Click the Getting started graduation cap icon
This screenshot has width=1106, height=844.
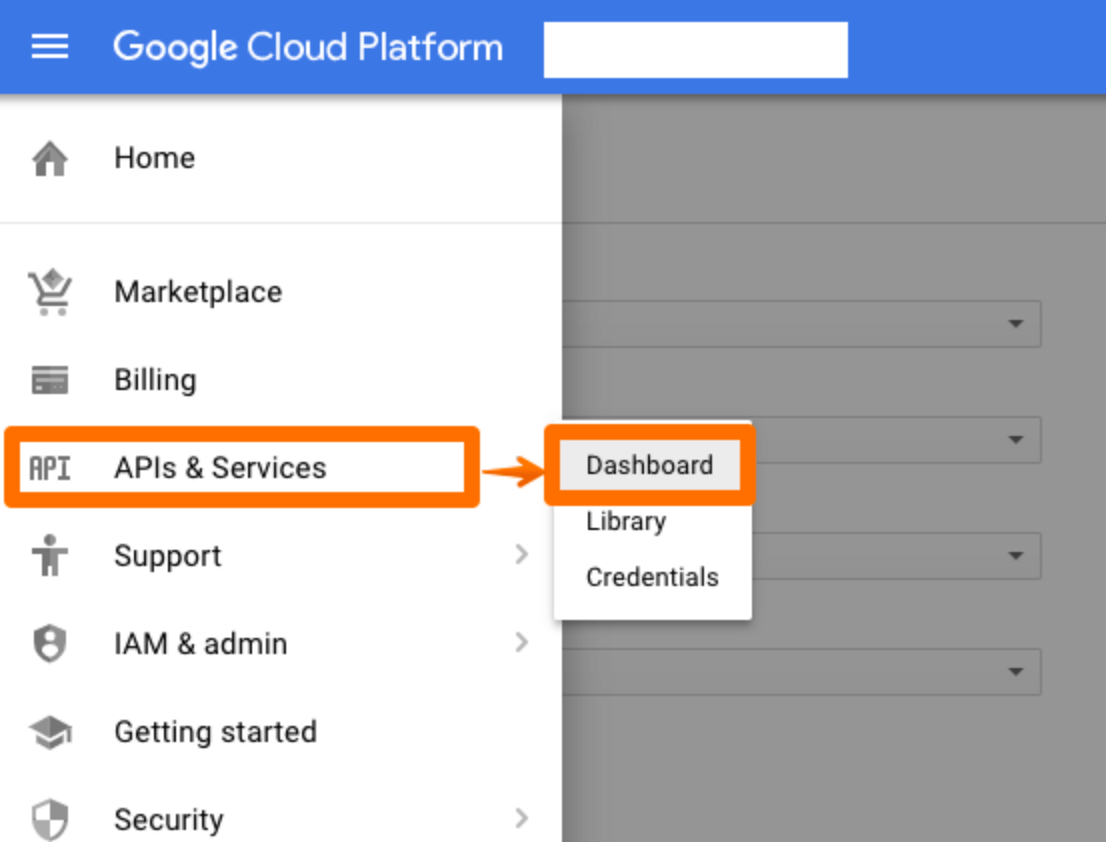pyautogui.click(x=50, y=731)
